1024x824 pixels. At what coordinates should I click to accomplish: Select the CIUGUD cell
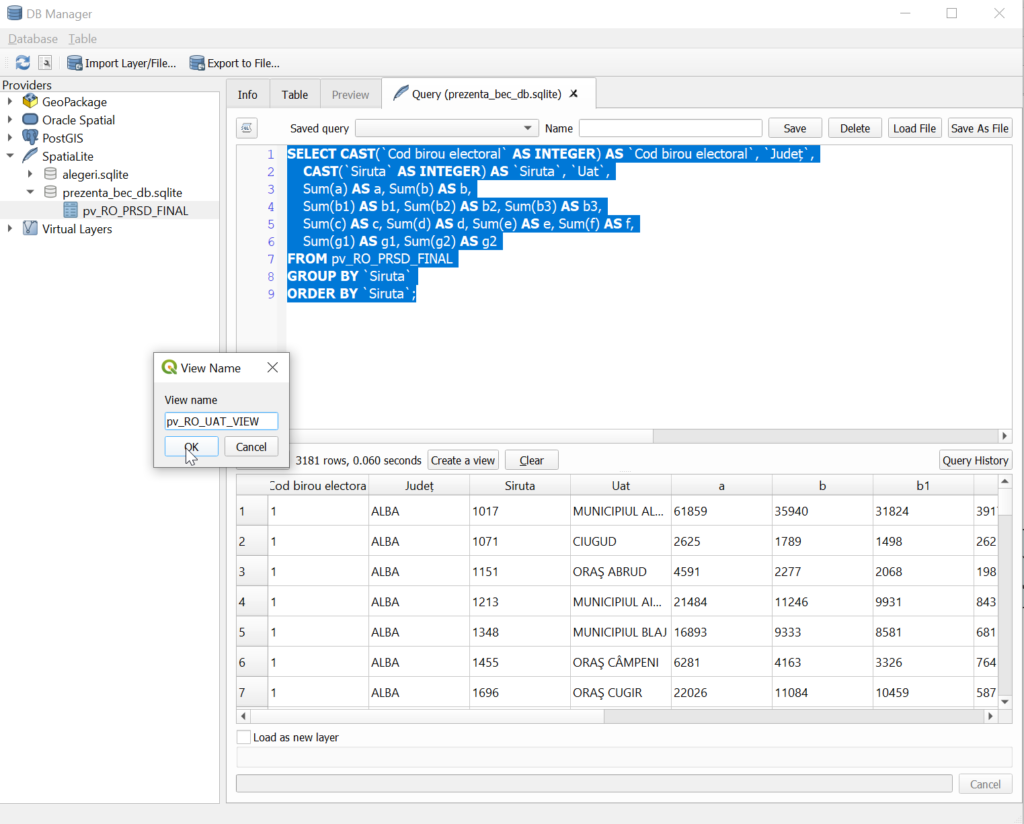(620, 541)
